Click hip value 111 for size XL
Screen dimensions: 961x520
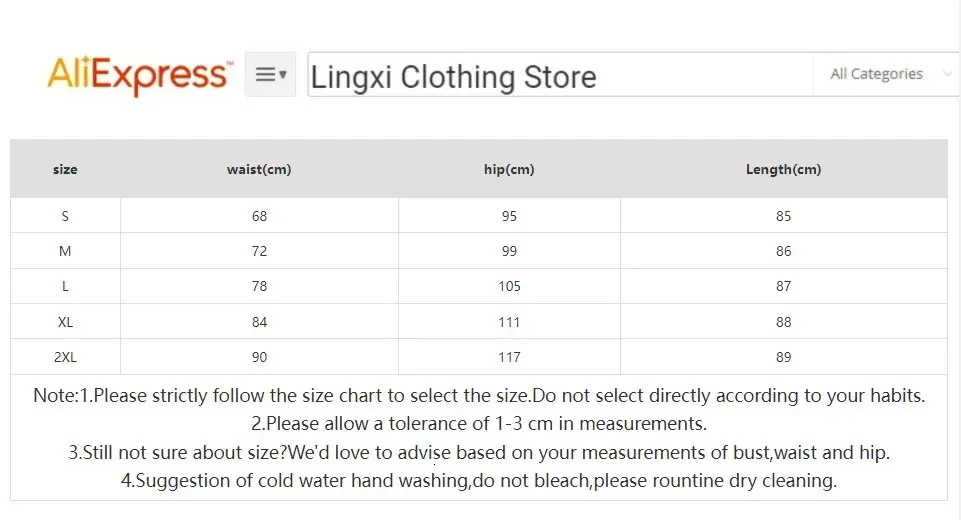pos(509,322)
